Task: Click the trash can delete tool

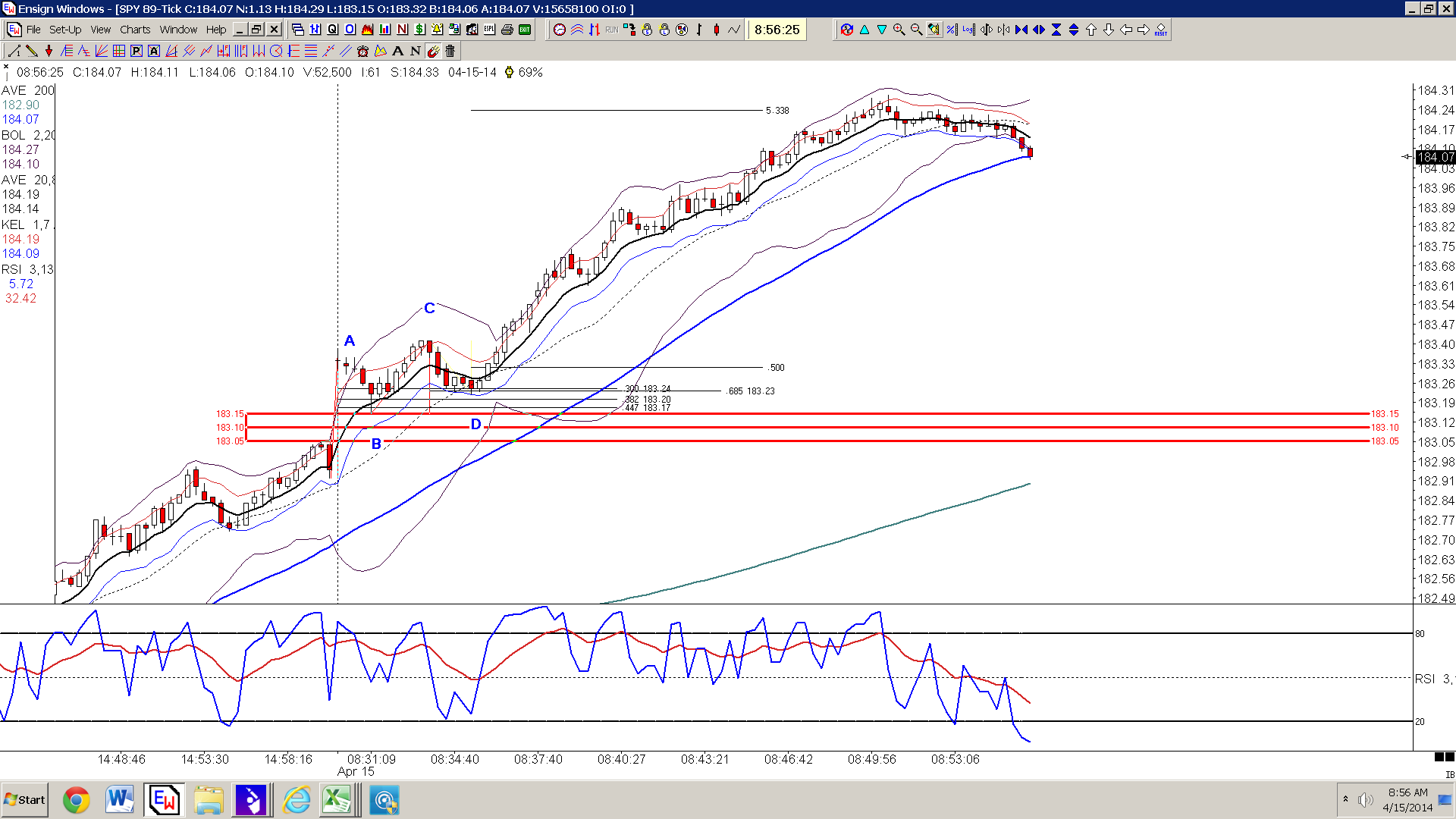Action: tap(450, 51)
